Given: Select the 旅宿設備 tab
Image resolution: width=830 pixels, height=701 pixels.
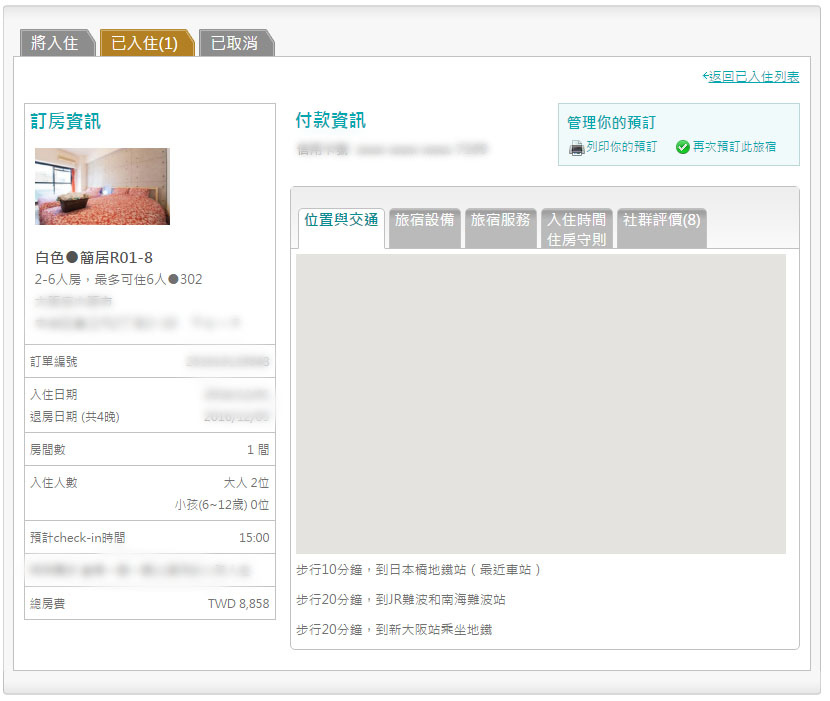Looking at the screenshot, I should [x=425, y=228].
